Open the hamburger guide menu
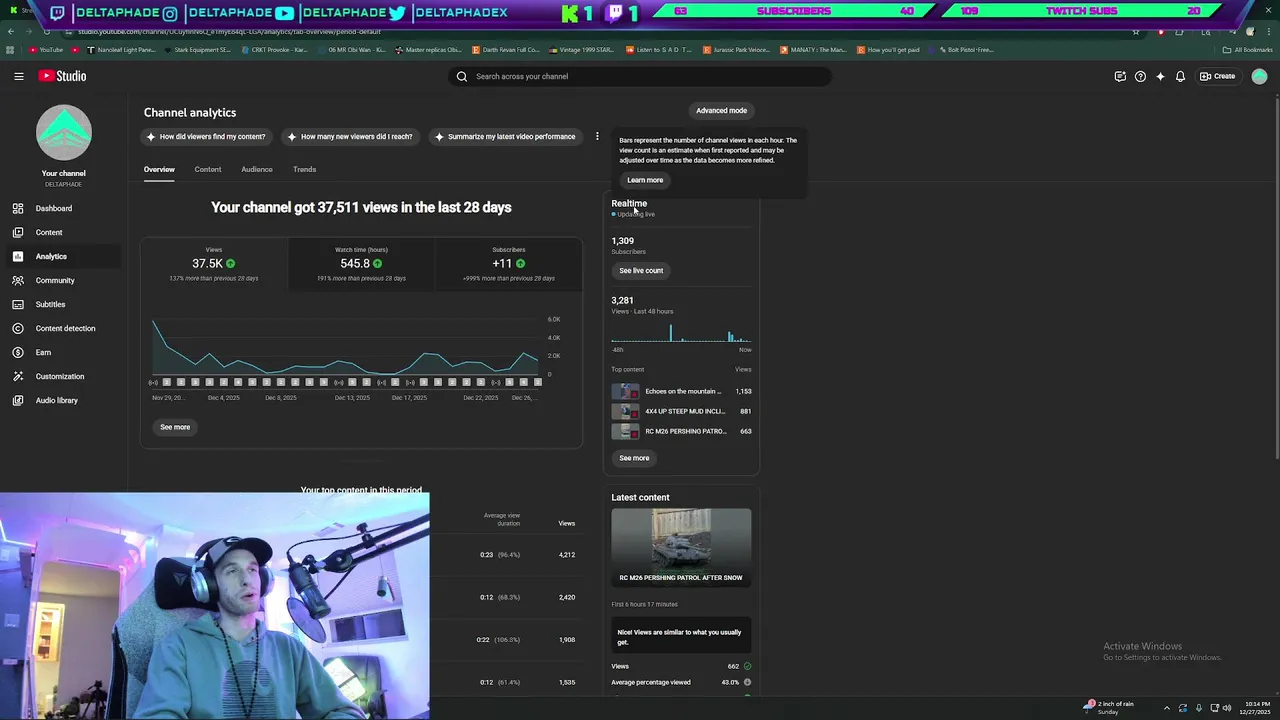 (x=19, y=76)
